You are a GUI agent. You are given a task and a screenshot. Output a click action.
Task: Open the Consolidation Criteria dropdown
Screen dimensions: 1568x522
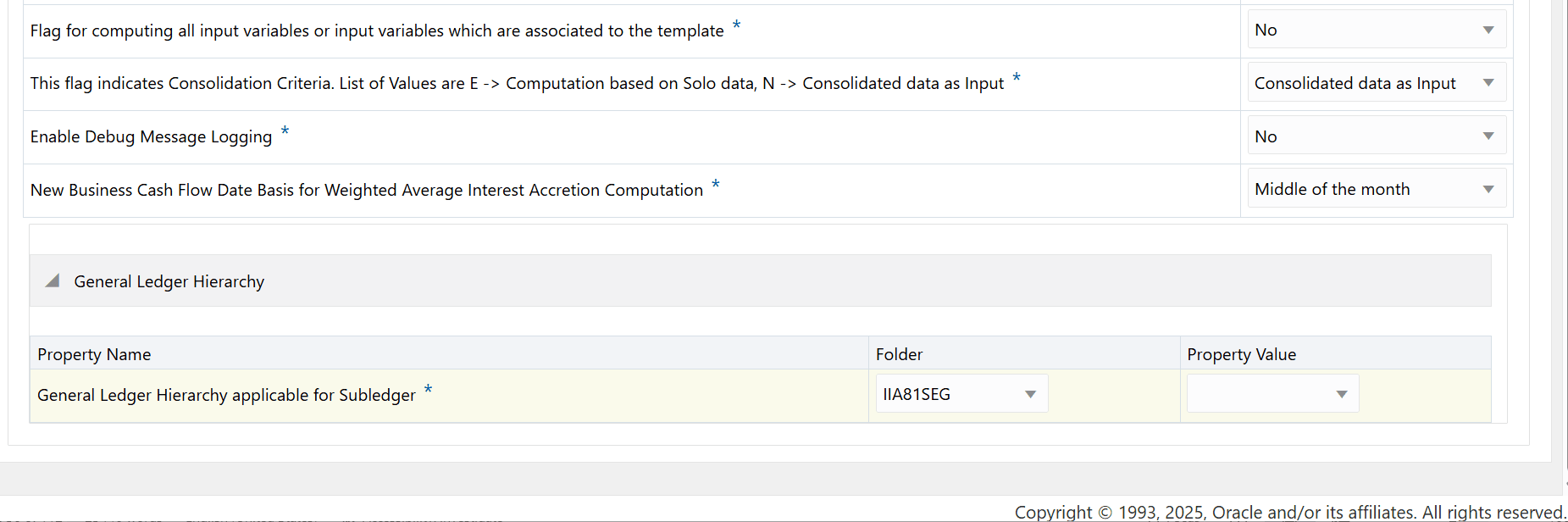click(1375, 82)
